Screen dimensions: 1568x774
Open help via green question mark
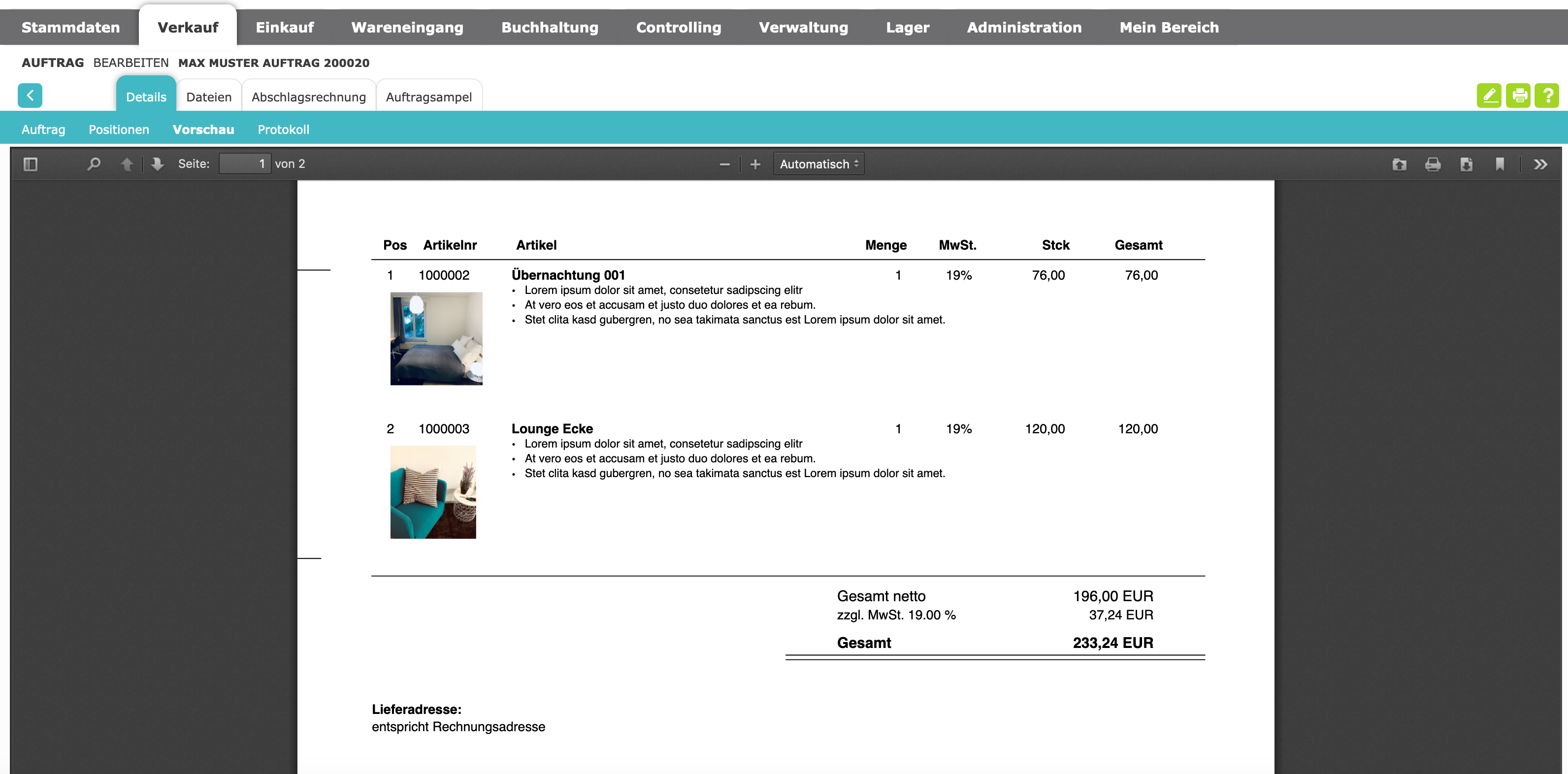[1547, 96]
